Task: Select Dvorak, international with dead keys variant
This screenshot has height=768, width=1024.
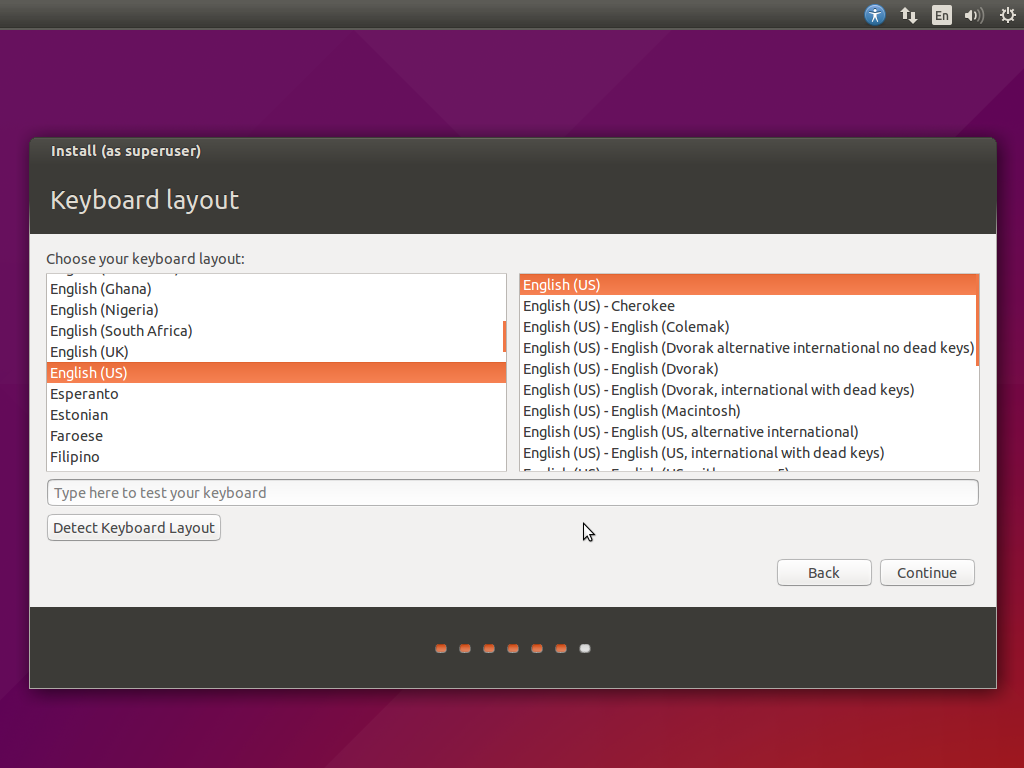Action: 748,389
